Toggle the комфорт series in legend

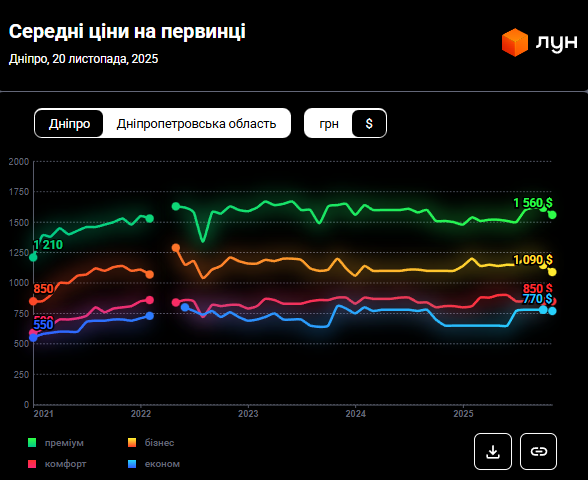click(x=57, y=464)
